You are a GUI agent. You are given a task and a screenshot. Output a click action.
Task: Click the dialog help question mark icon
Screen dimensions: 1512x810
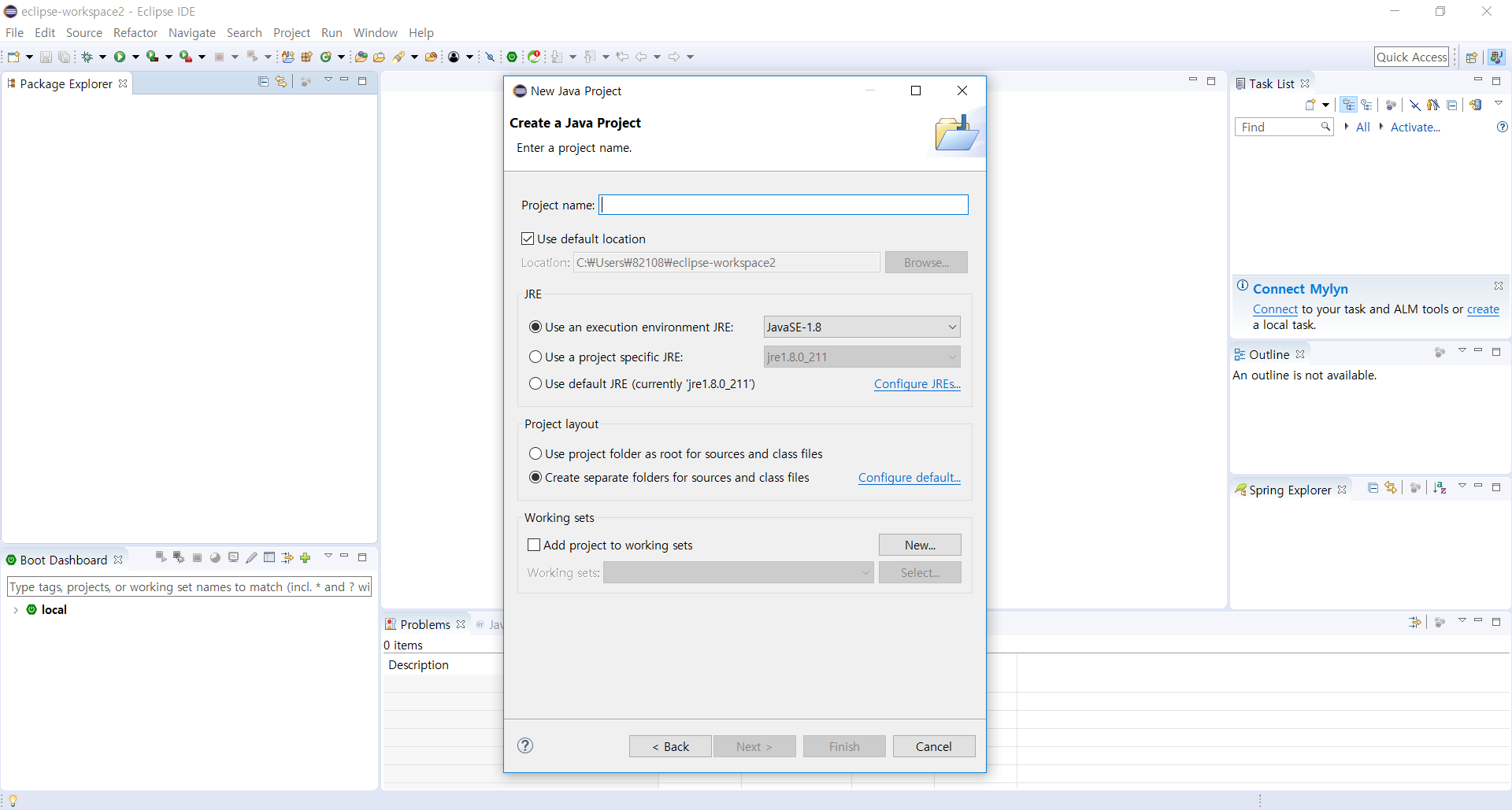pos(525,745)
